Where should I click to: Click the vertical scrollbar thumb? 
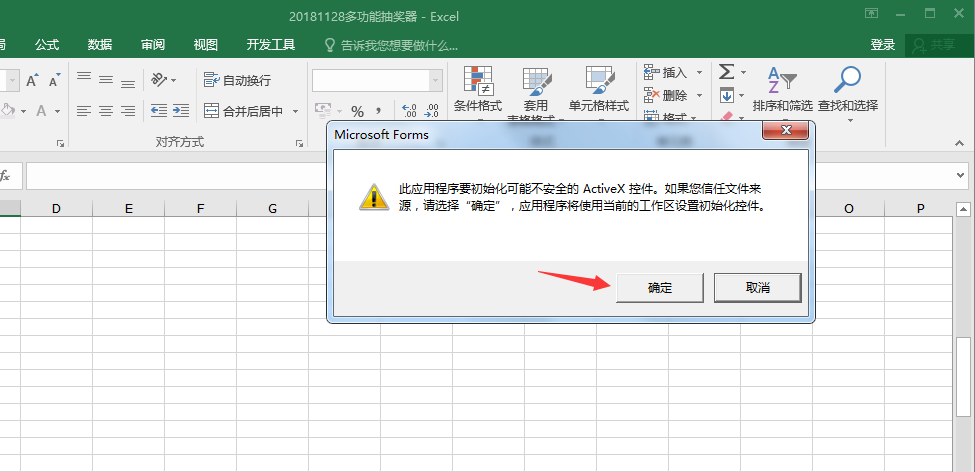click(x=963, y=377)
